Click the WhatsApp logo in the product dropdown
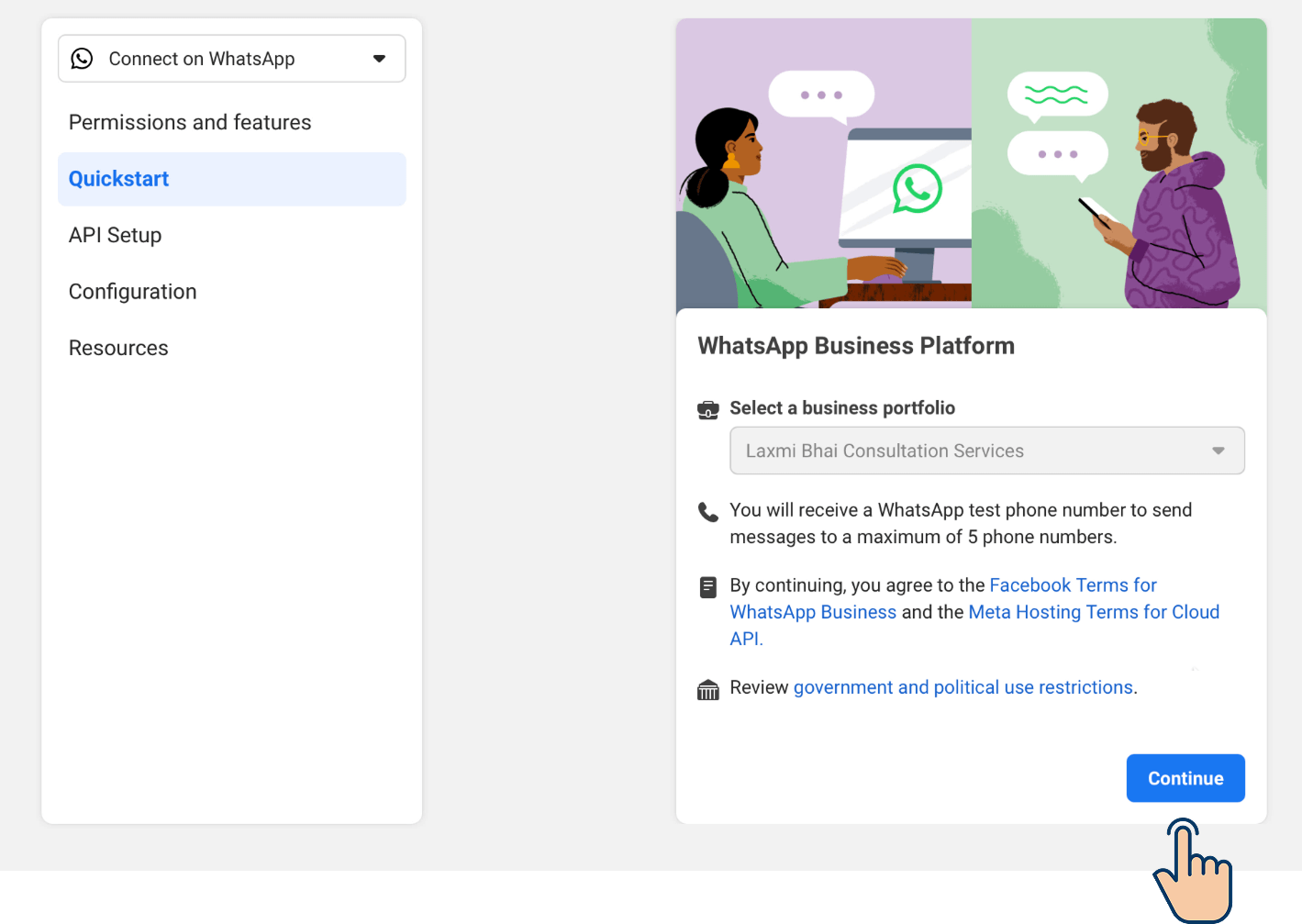The image size is (1302, 924). pyautogui.click(x=82, y=59)
